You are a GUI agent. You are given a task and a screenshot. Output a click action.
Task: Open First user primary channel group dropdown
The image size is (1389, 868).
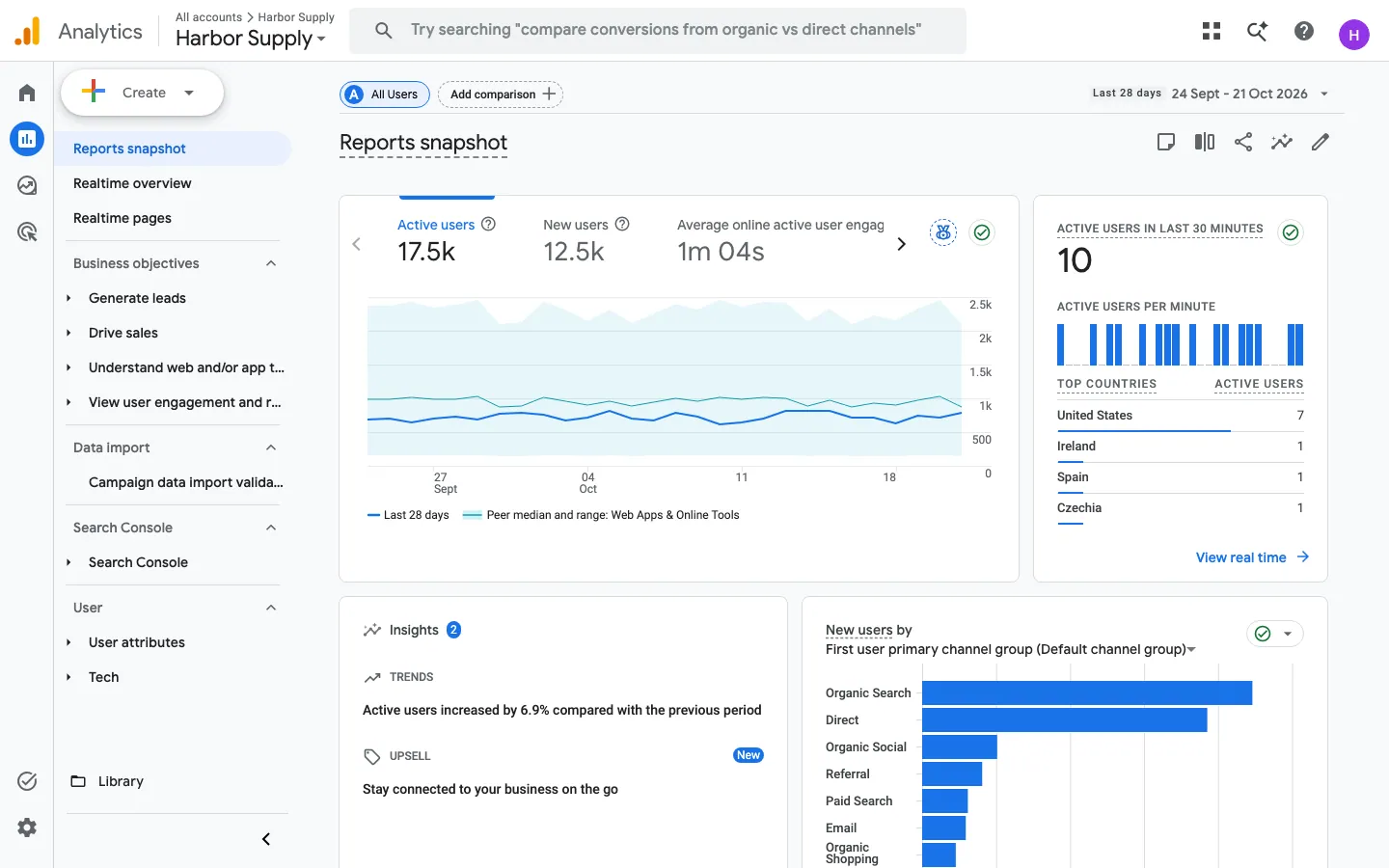(x=1010, y=649)
